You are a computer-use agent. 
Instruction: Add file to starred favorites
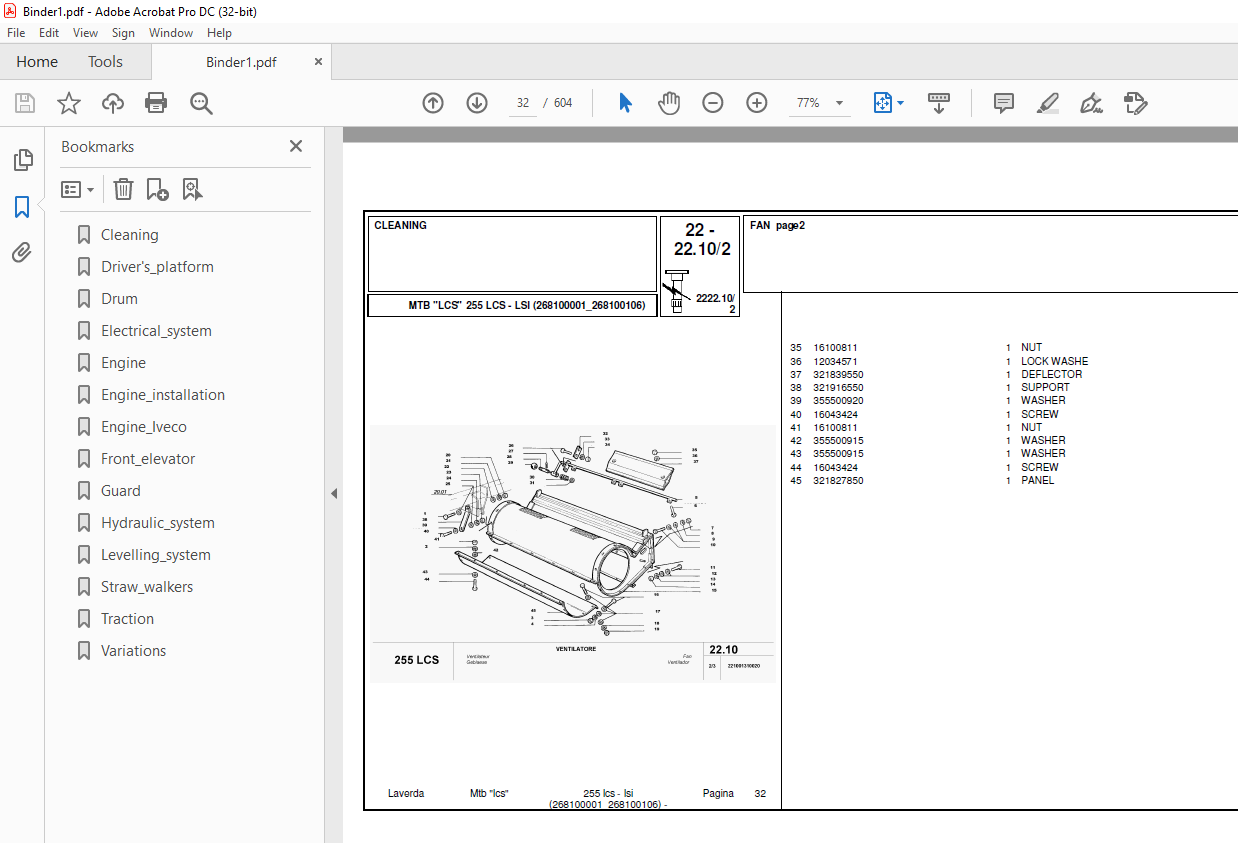coord(69,103)
